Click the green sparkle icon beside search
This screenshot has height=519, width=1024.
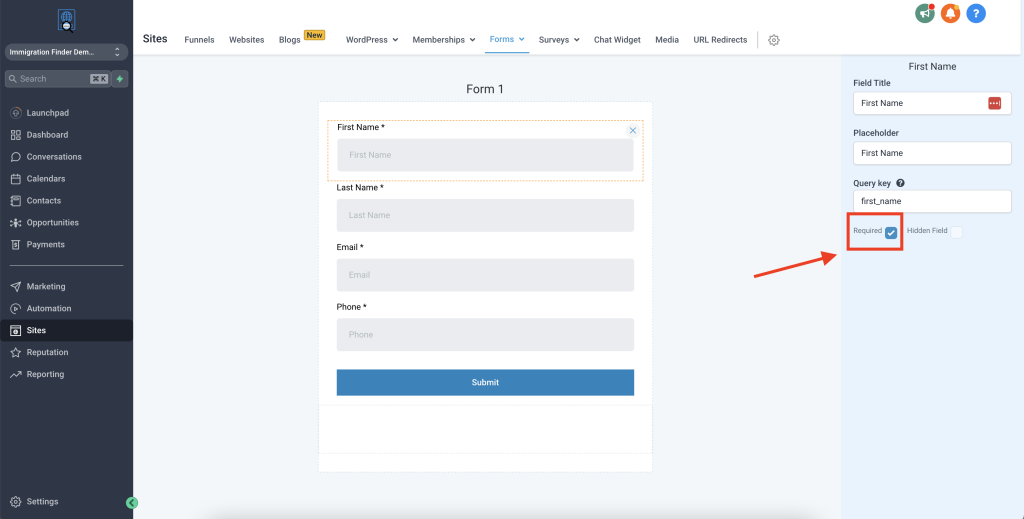tap(120, 78)
